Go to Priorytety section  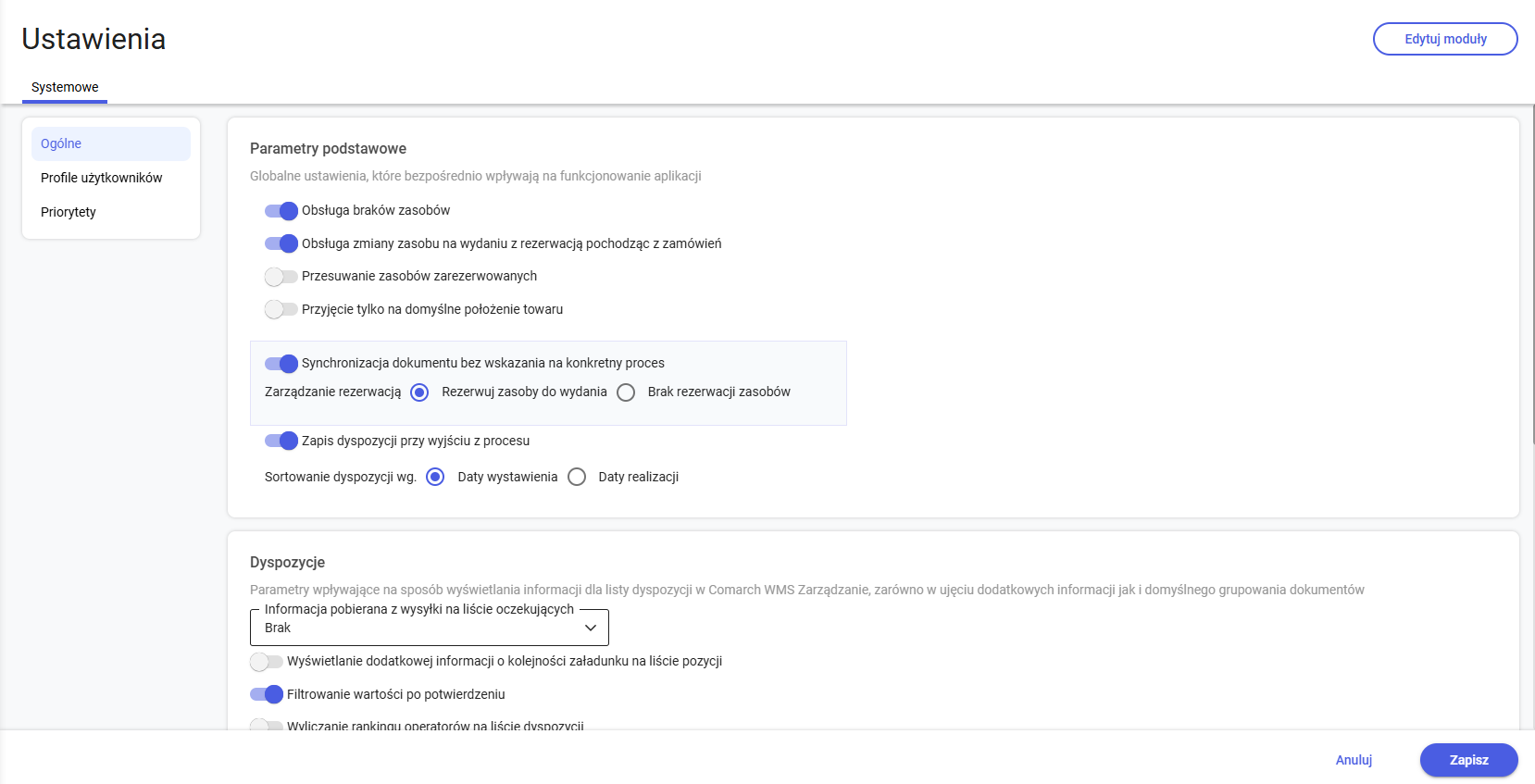[x=69, y=212]
